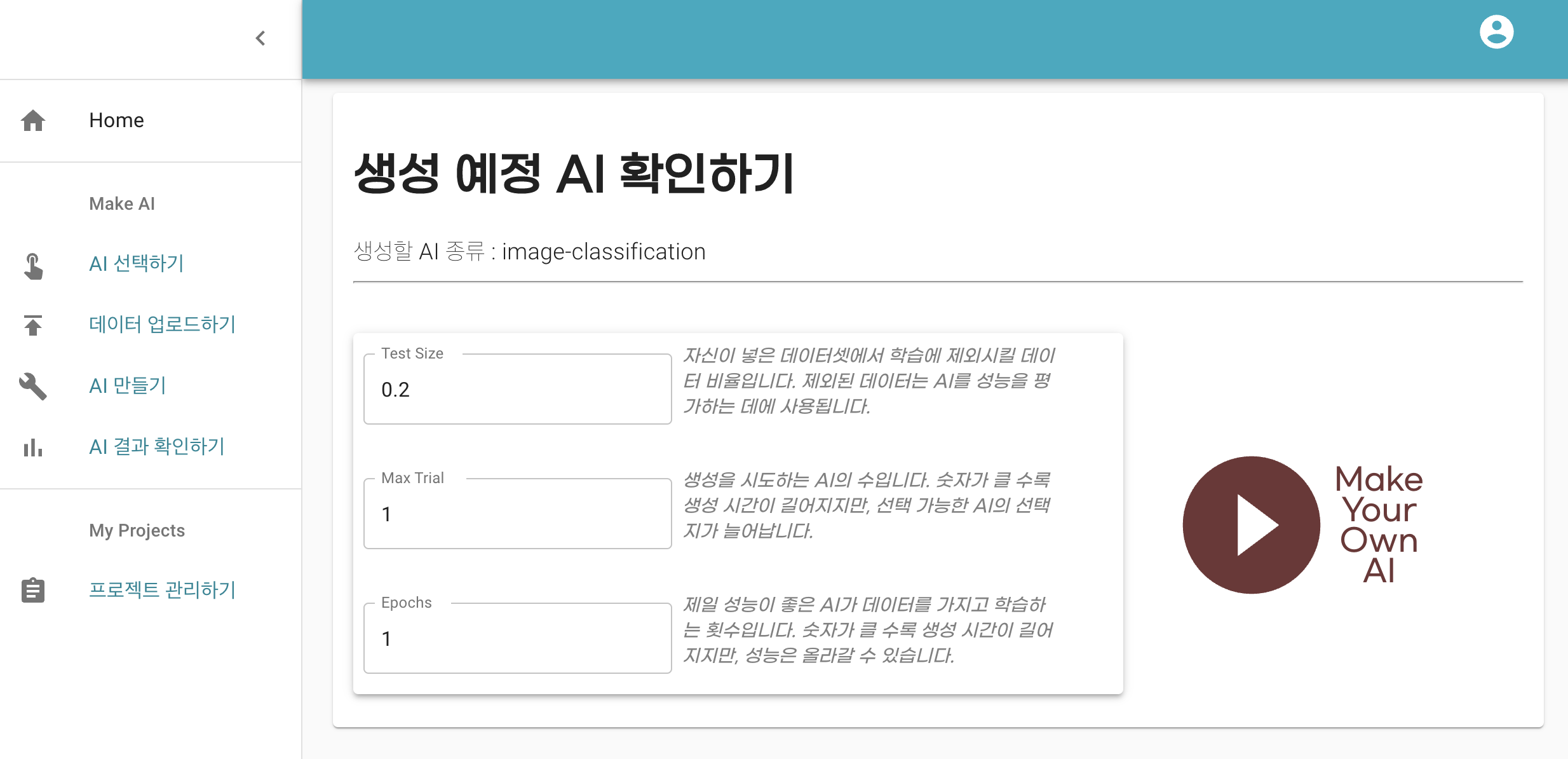Click the clipboard icon in sidebar
The width and height of the screenshot is (1568, 759).
(33, 590)
